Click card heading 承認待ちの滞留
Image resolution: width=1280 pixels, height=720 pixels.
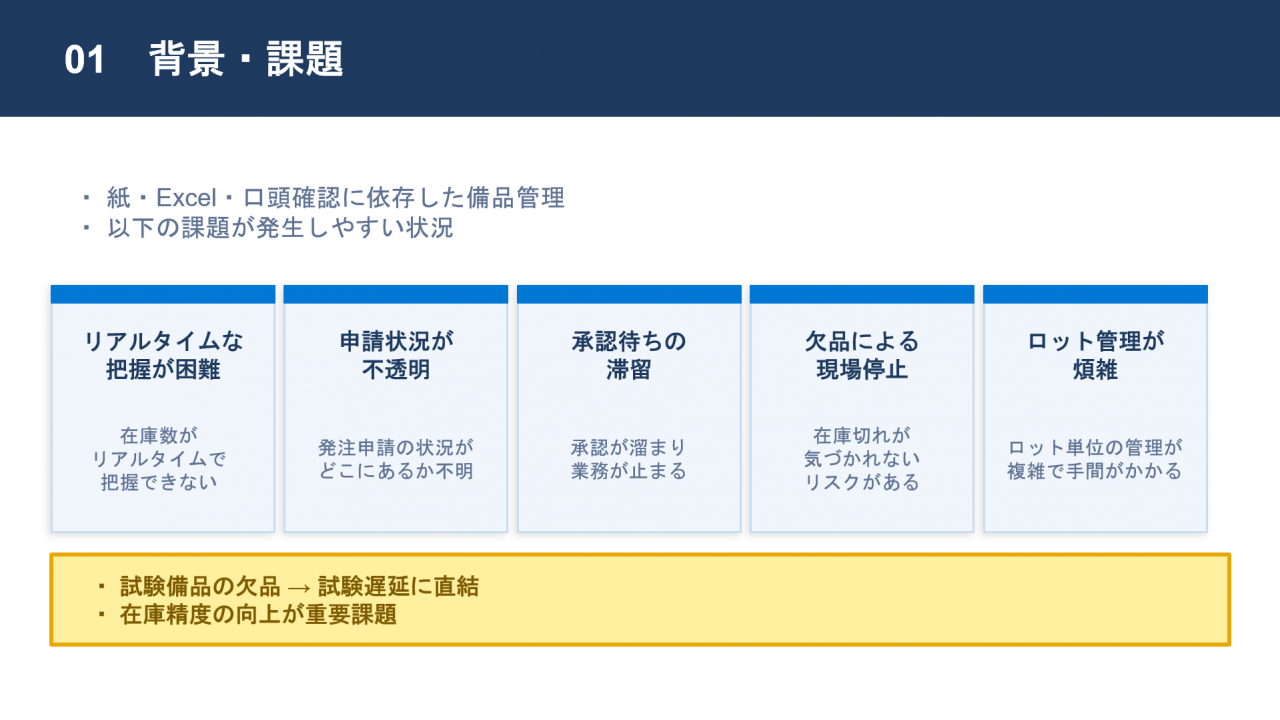(629, 355)
